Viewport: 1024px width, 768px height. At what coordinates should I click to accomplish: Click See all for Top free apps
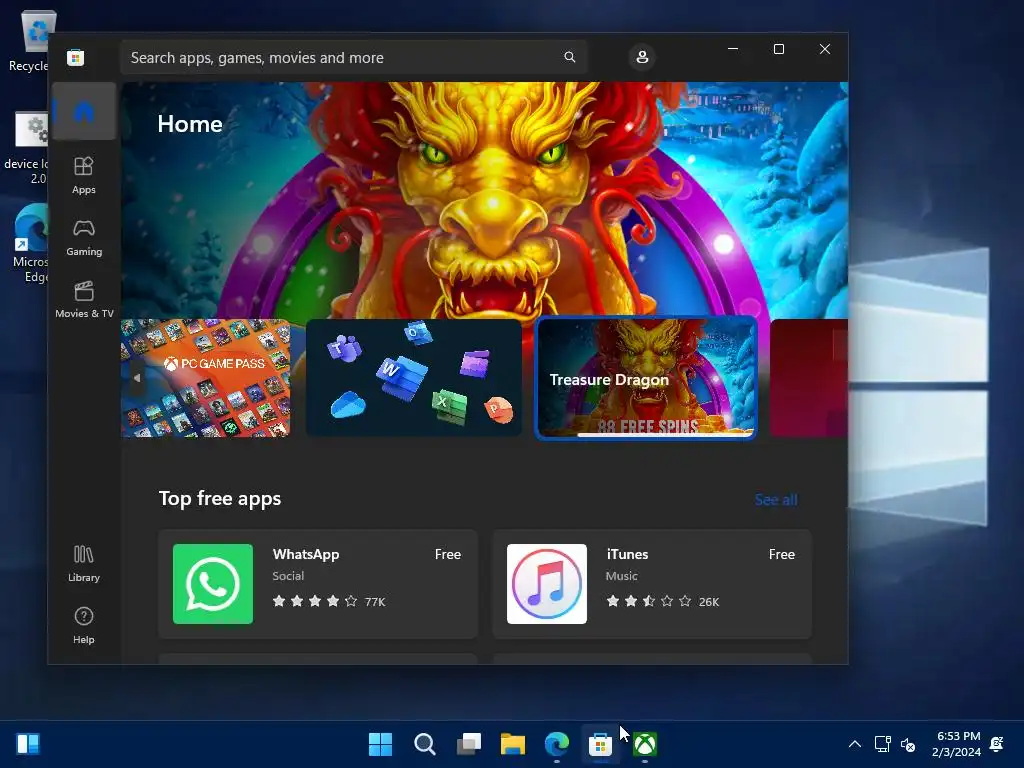(776, 500)
